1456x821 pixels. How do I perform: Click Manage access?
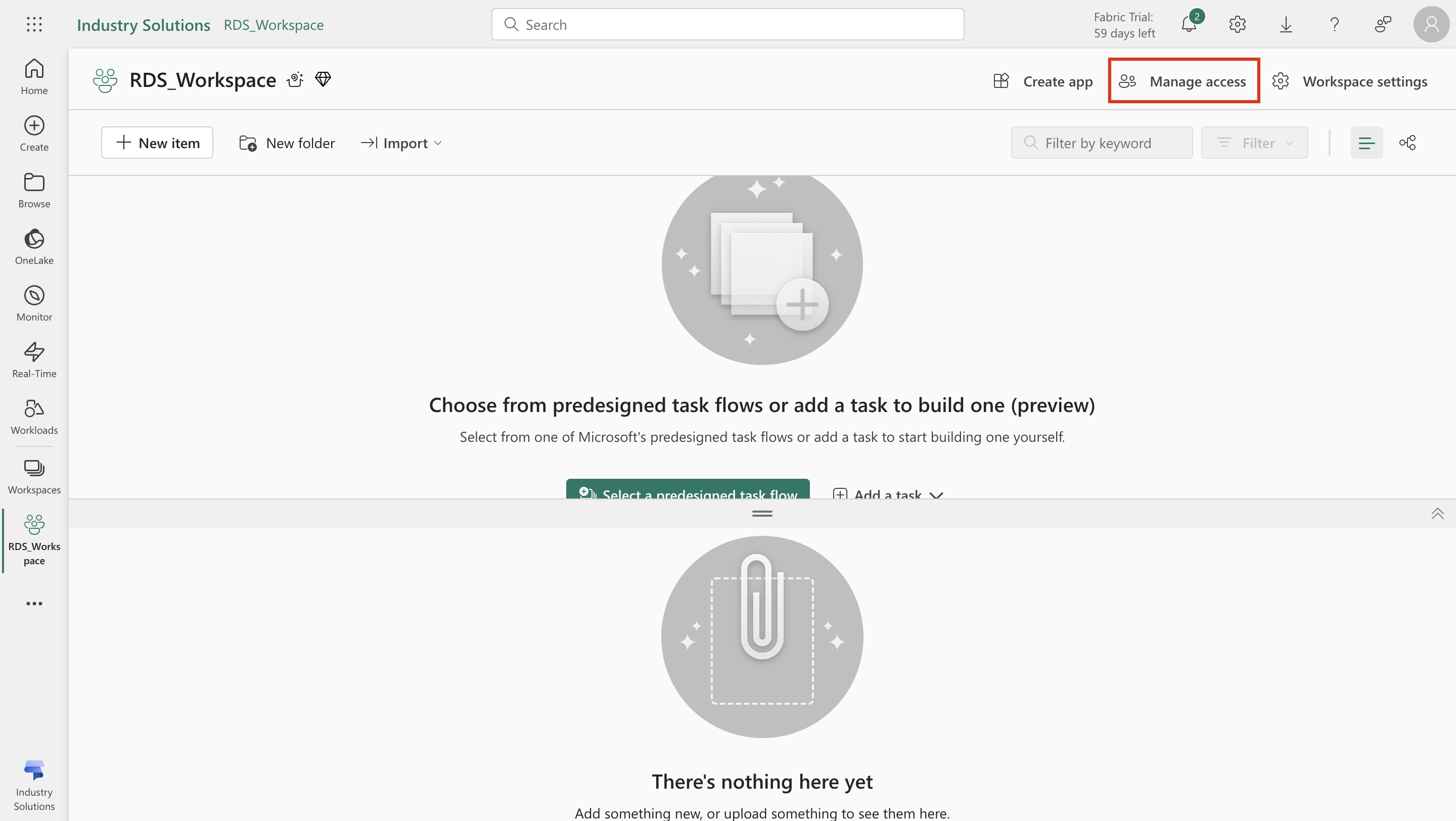1183,81
